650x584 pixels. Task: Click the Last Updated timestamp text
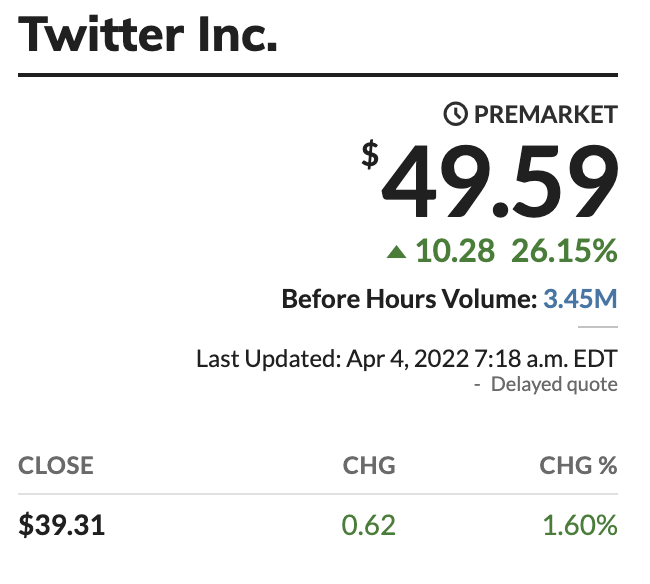[407, 359]
